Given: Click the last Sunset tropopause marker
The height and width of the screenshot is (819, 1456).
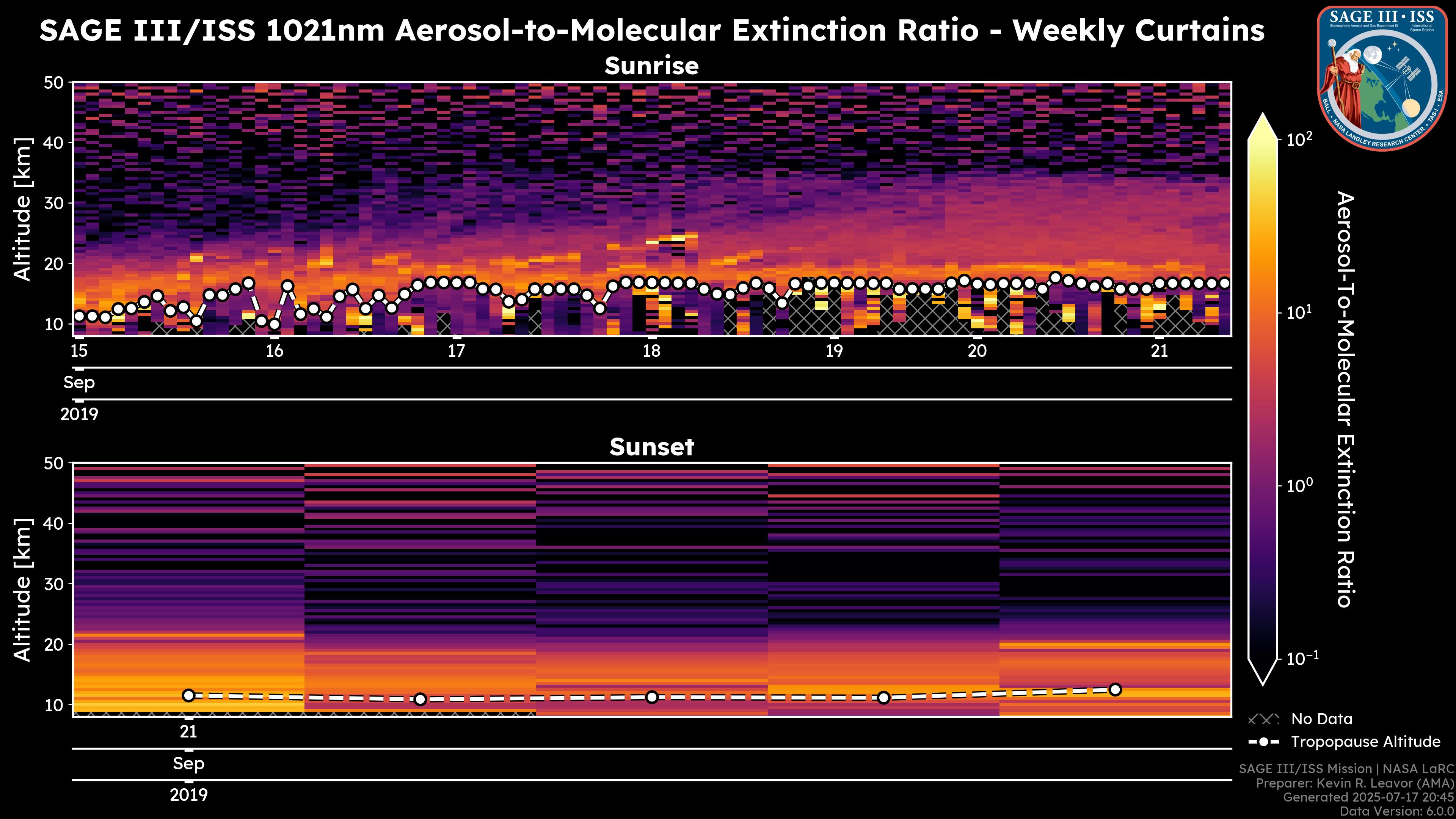Looking at the screenshot, I should click(x=1115, y=690).
